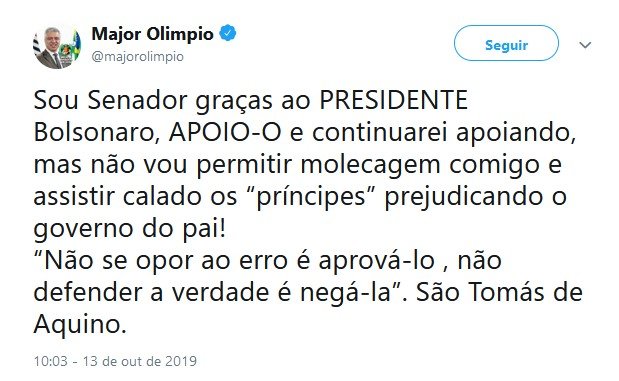
Task: Open the tweet timestamp 10:03
Action: click(x=51, y=361)
